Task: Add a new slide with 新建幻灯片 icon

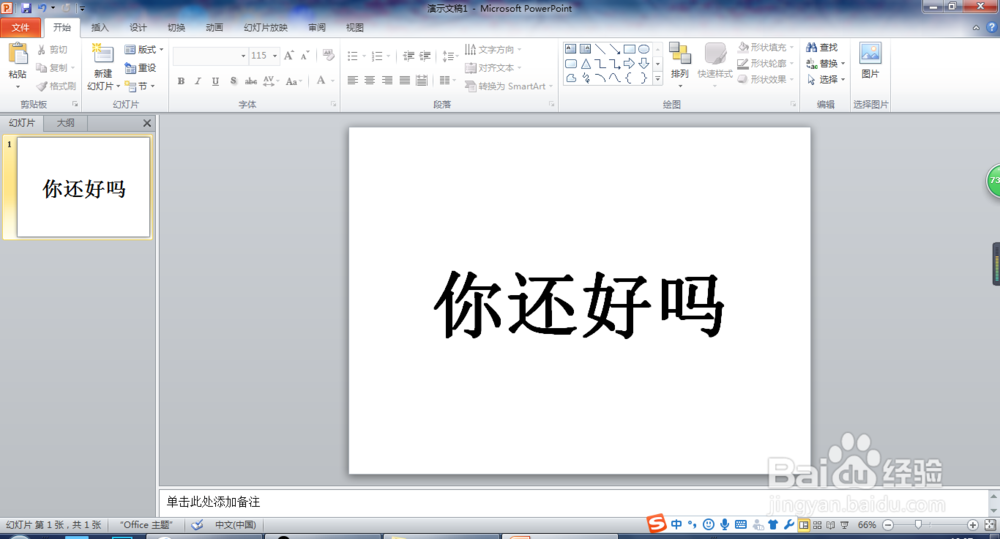Action: point(103,54)
